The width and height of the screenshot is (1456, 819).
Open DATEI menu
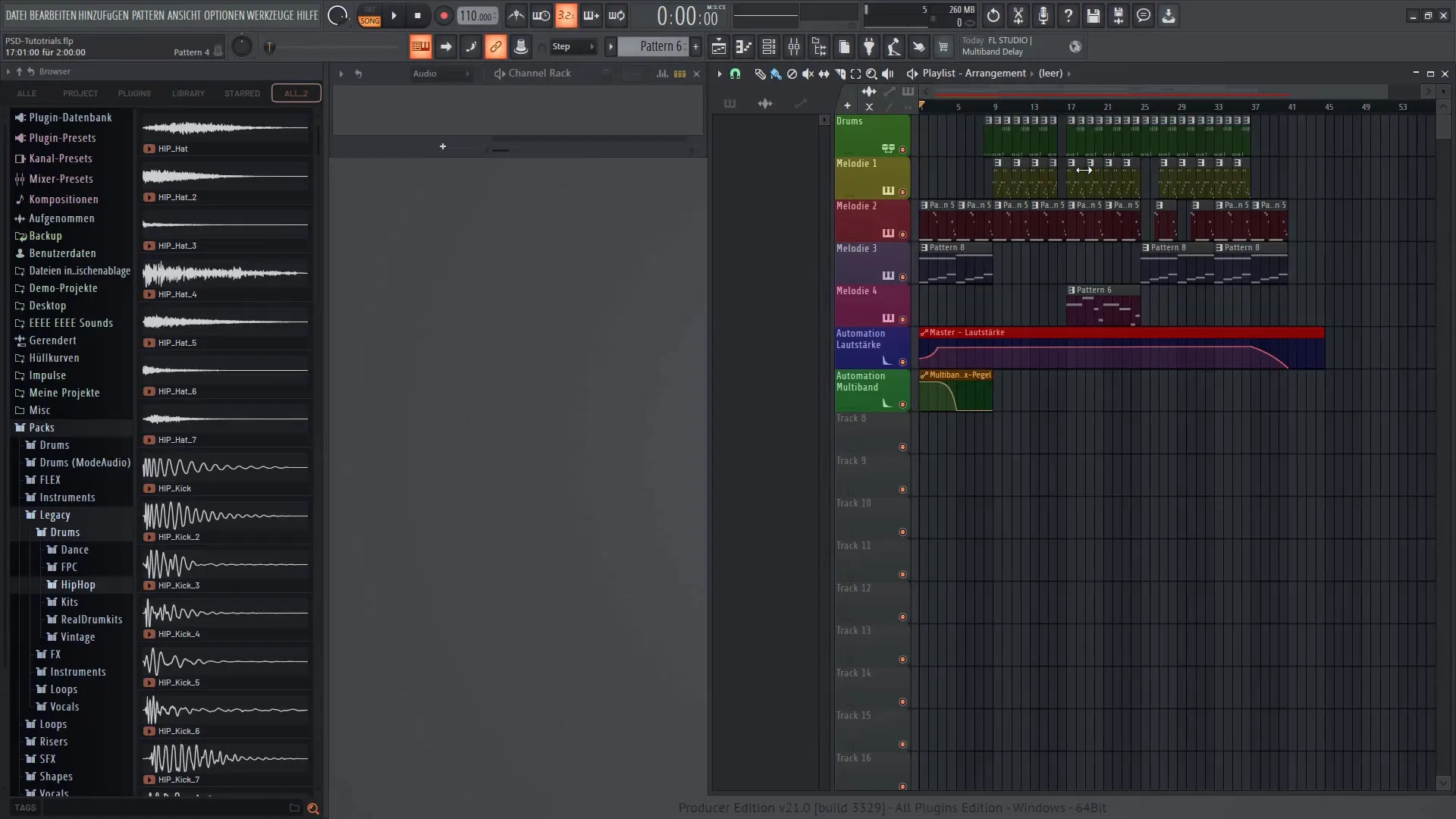coord(16,15)
